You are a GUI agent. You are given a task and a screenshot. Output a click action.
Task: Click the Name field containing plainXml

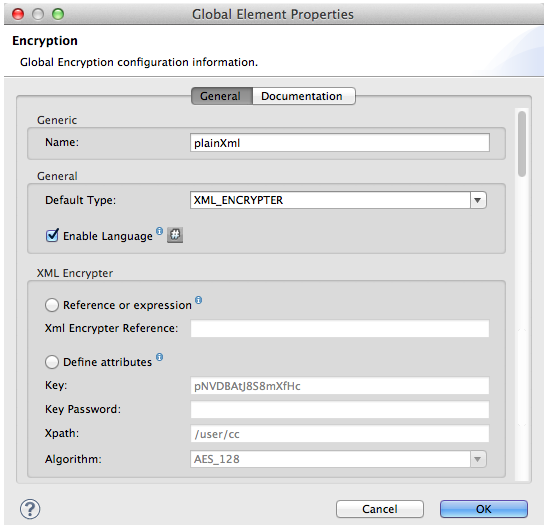(x=340, y=143)
